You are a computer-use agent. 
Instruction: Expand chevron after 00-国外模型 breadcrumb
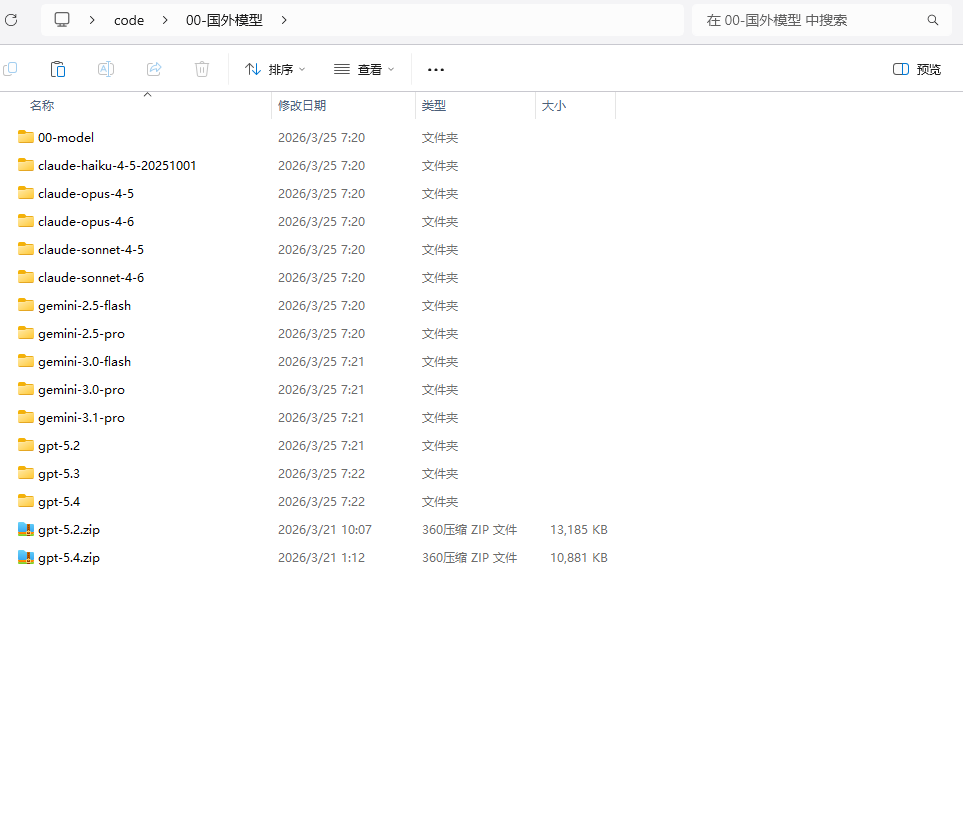pyautogui.click(x=284, y=20)
